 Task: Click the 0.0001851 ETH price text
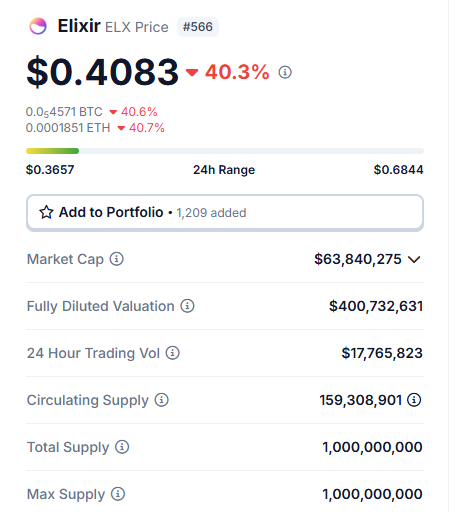(68, 128)
